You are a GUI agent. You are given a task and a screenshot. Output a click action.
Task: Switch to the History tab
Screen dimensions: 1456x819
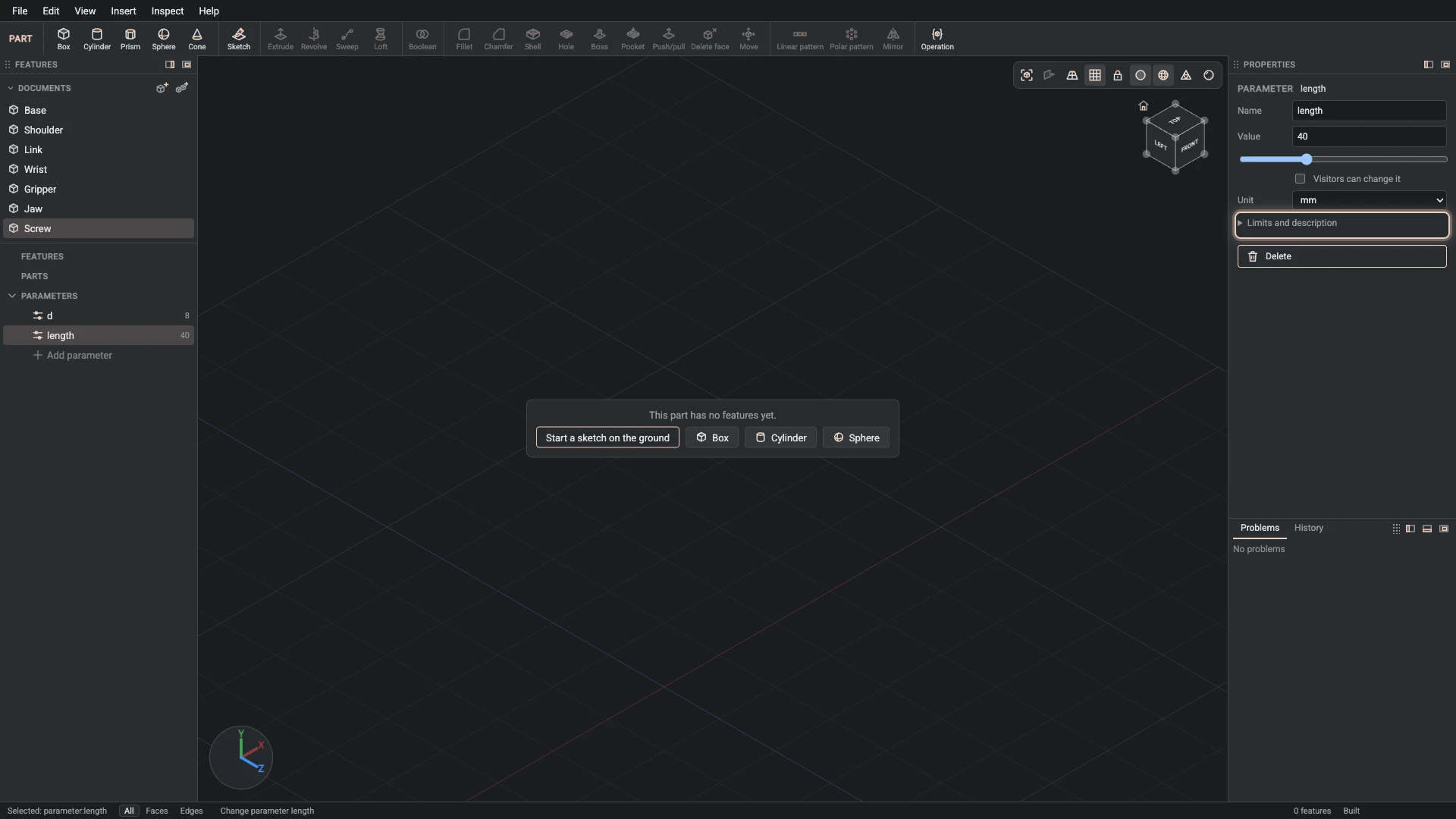click(x=1309, y=528)
